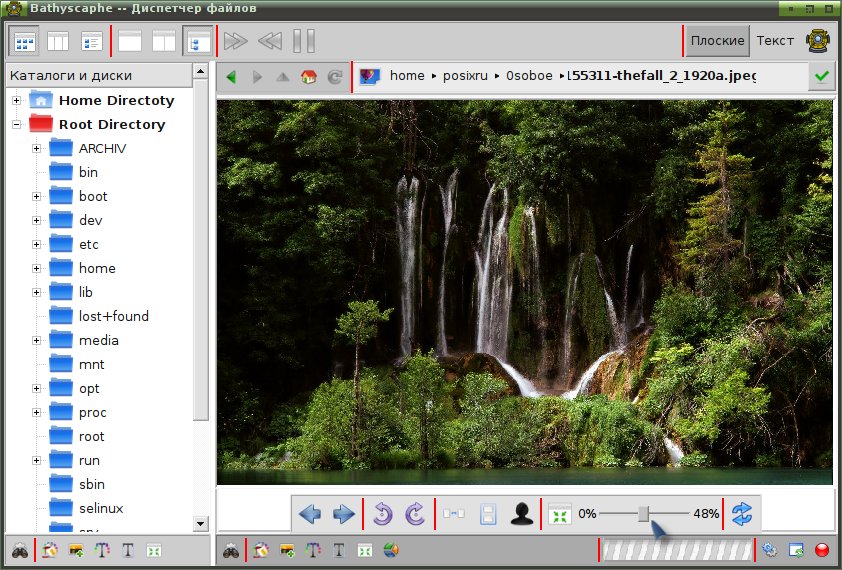Toggle the Плоские button
This screenshot has width=842, height=570.
(717, 41)
